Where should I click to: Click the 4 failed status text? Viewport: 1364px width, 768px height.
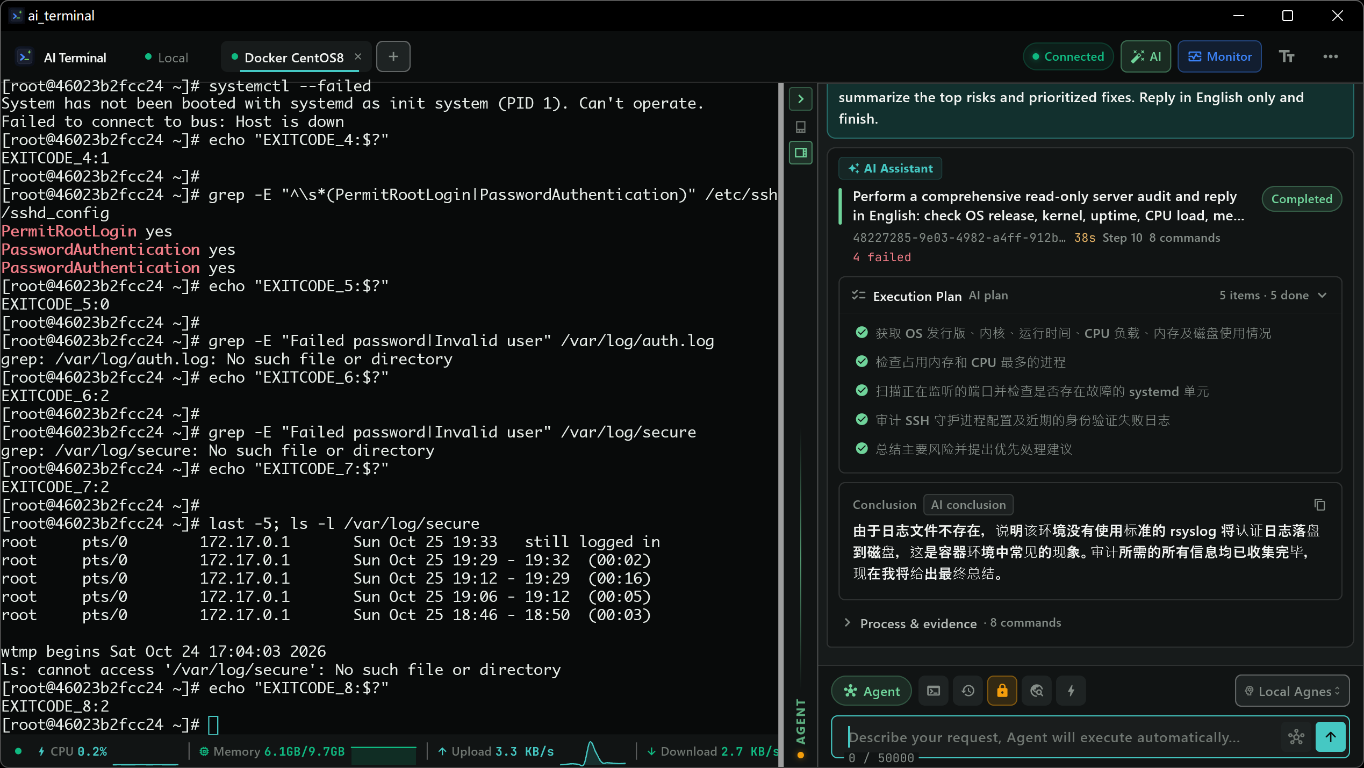point(882,257)
